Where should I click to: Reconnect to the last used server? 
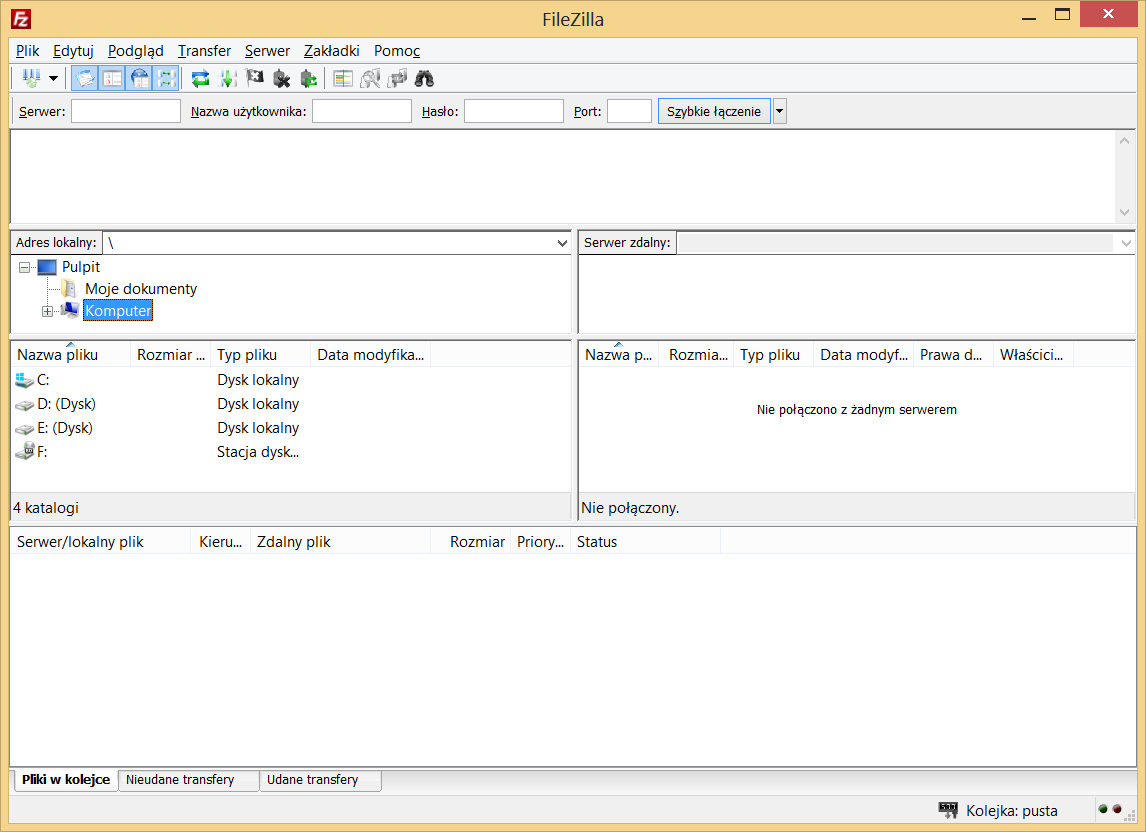point(308,78)
